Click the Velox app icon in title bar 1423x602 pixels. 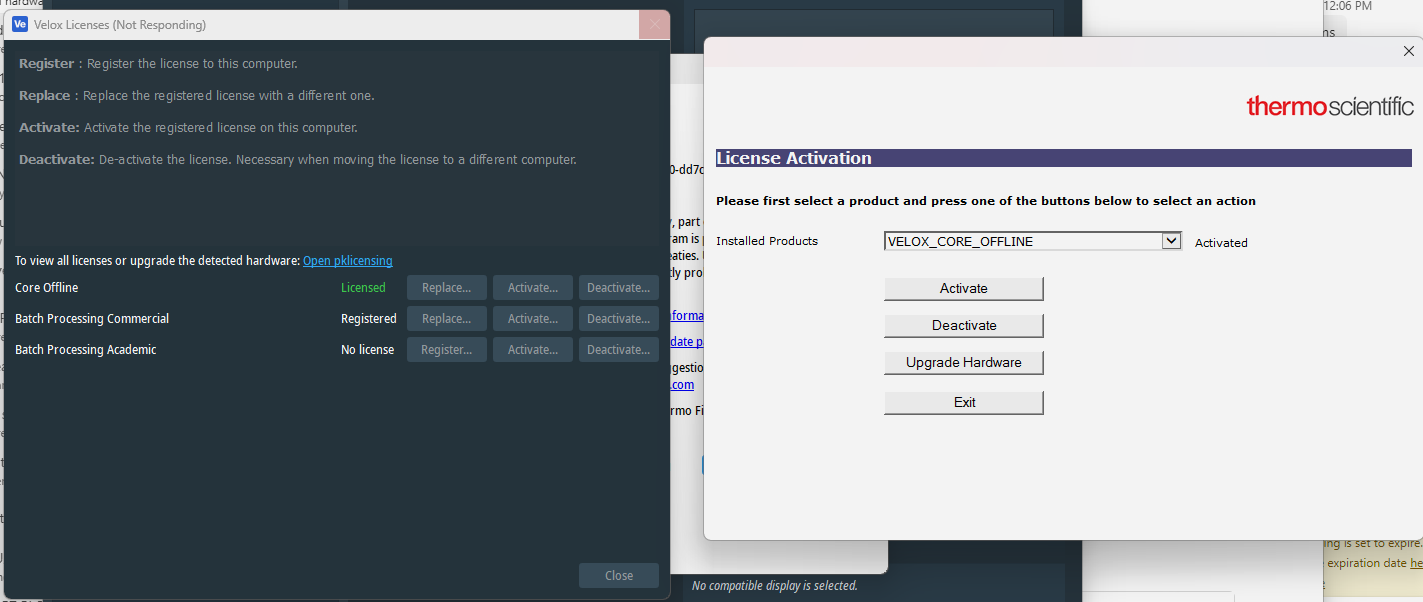(x=19, y=24)
